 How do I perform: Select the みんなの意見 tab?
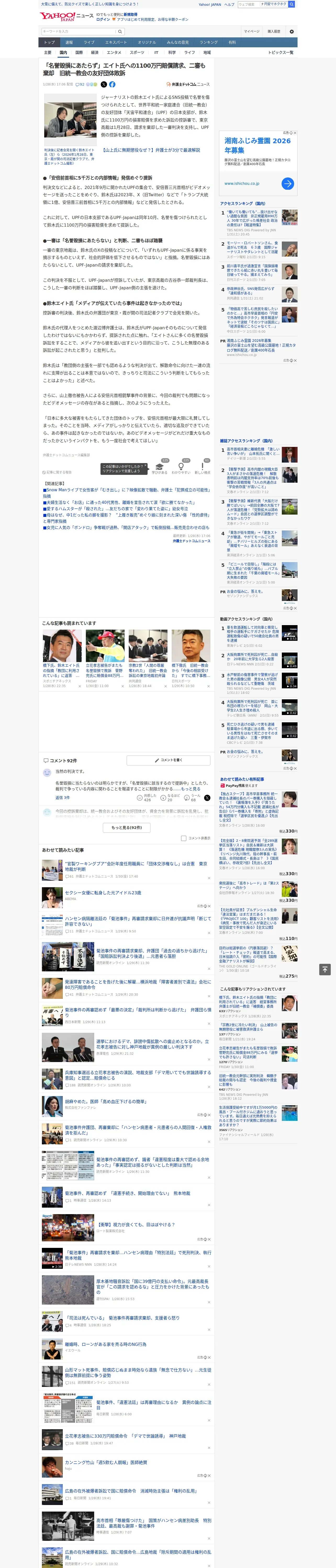tap(177, 42)
